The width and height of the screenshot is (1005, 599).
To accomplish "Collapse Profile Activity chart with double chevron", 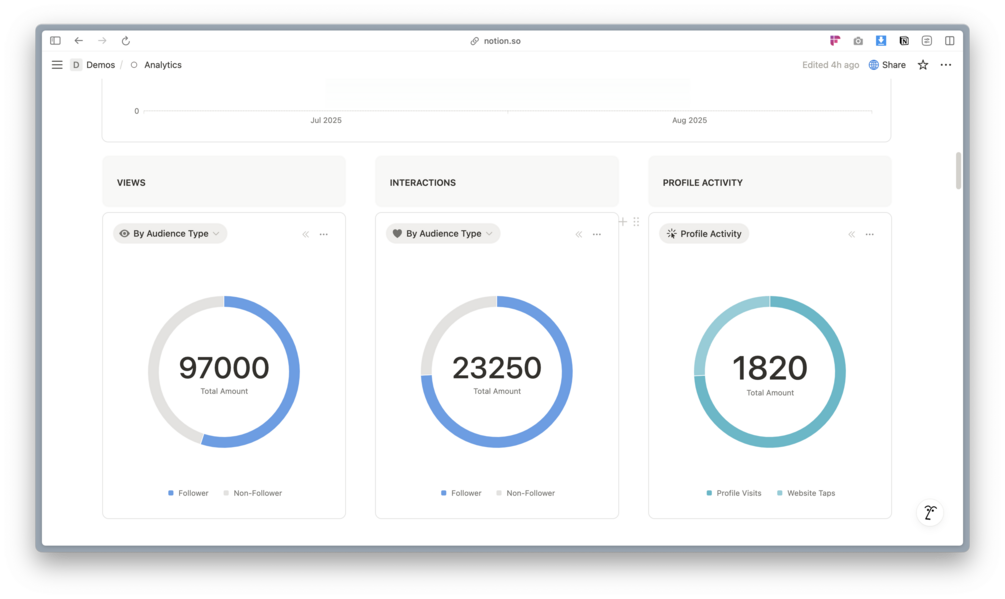I will pyautogui.click(x=852, y=234).
